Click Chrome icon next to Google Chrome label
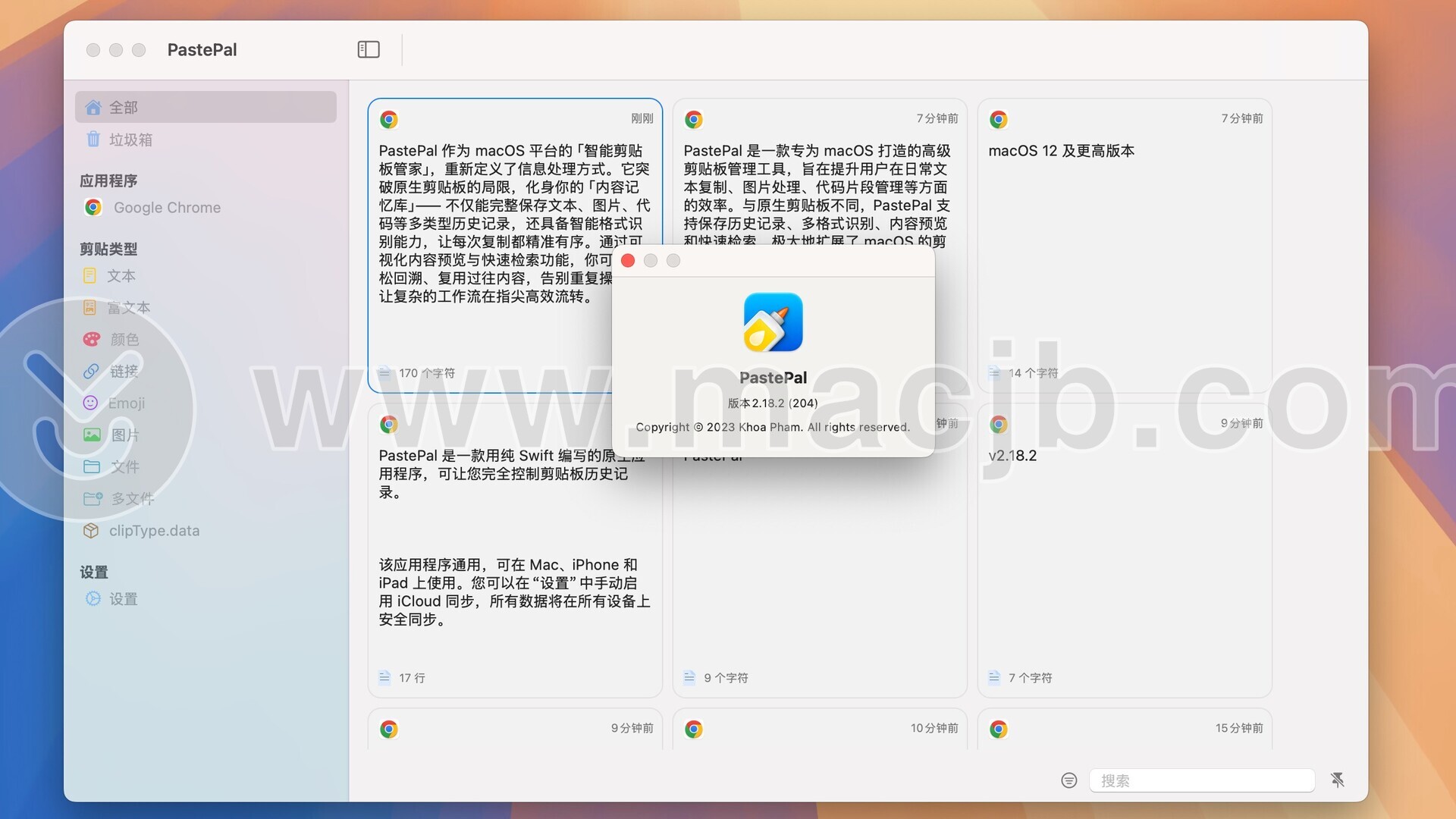Screen dimensions: 1456x819 93,207
